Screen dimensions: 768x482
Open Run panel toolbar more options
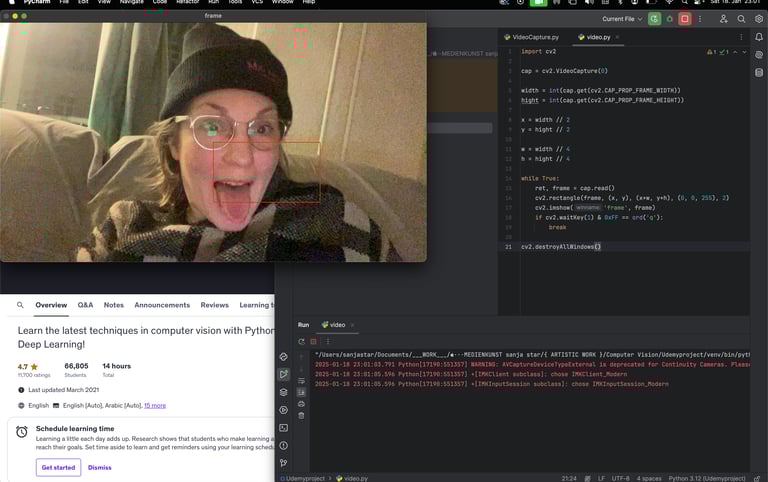328,341
